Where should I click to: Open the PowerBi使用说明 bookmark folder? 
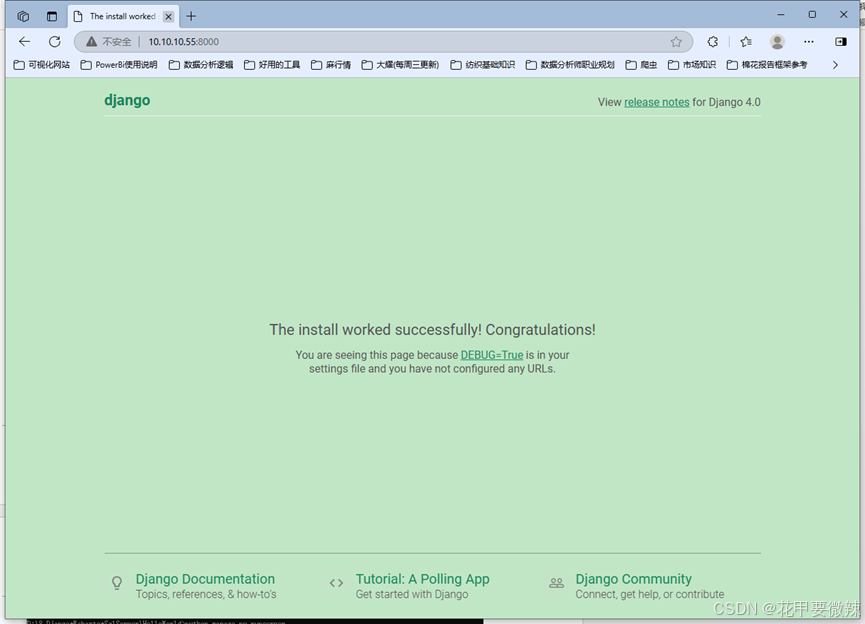tap(119, 65)
